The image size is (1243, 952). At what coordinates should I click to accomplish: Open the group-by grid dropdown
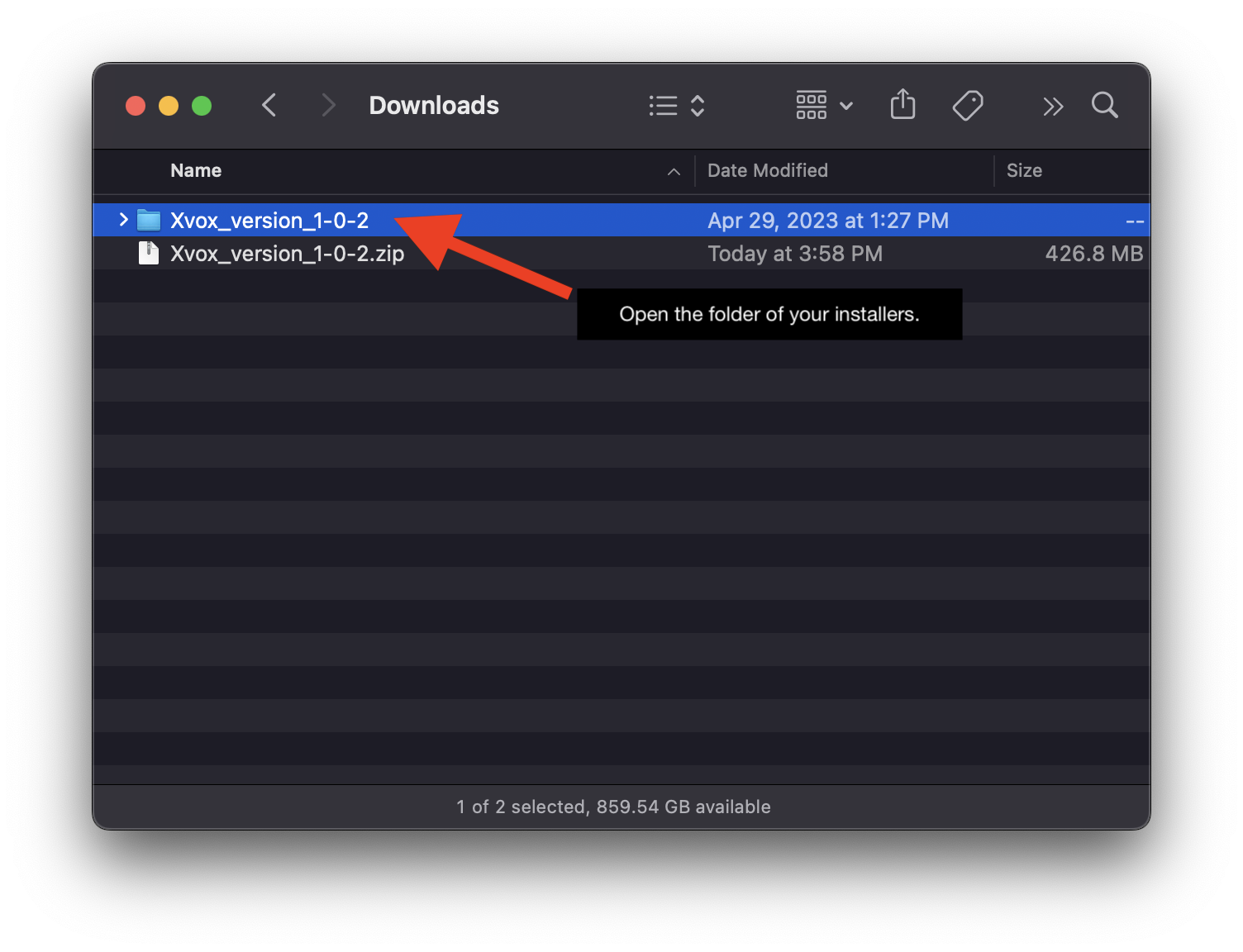(824, 106)
